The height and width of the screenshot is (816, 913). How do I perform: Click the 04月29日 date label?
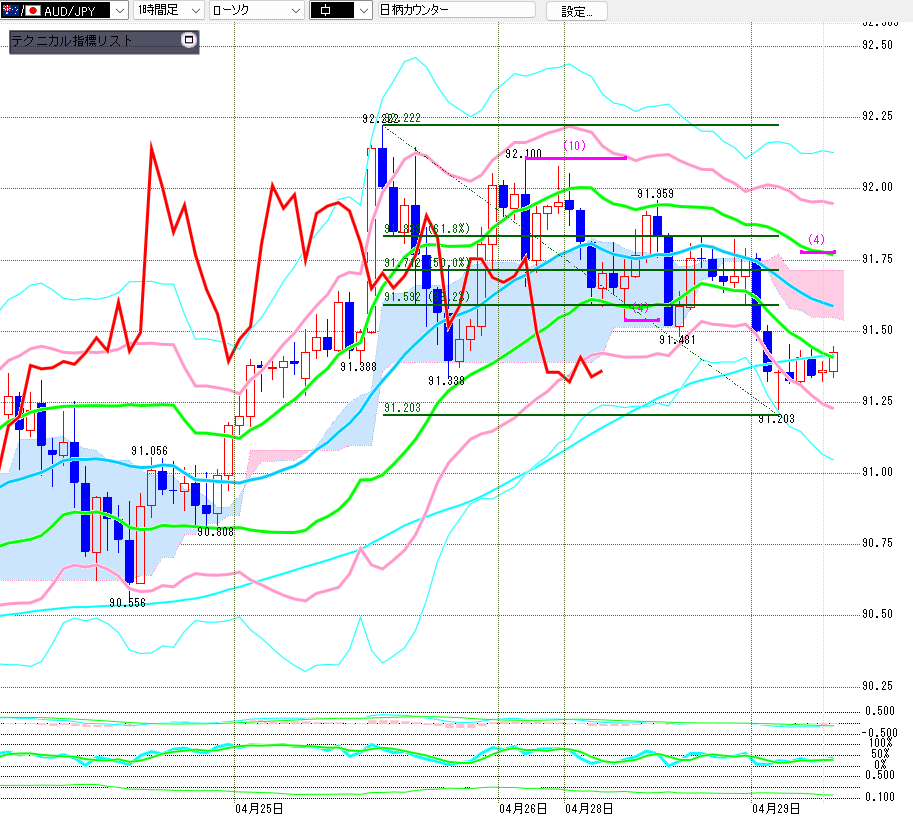coord(776,808)
